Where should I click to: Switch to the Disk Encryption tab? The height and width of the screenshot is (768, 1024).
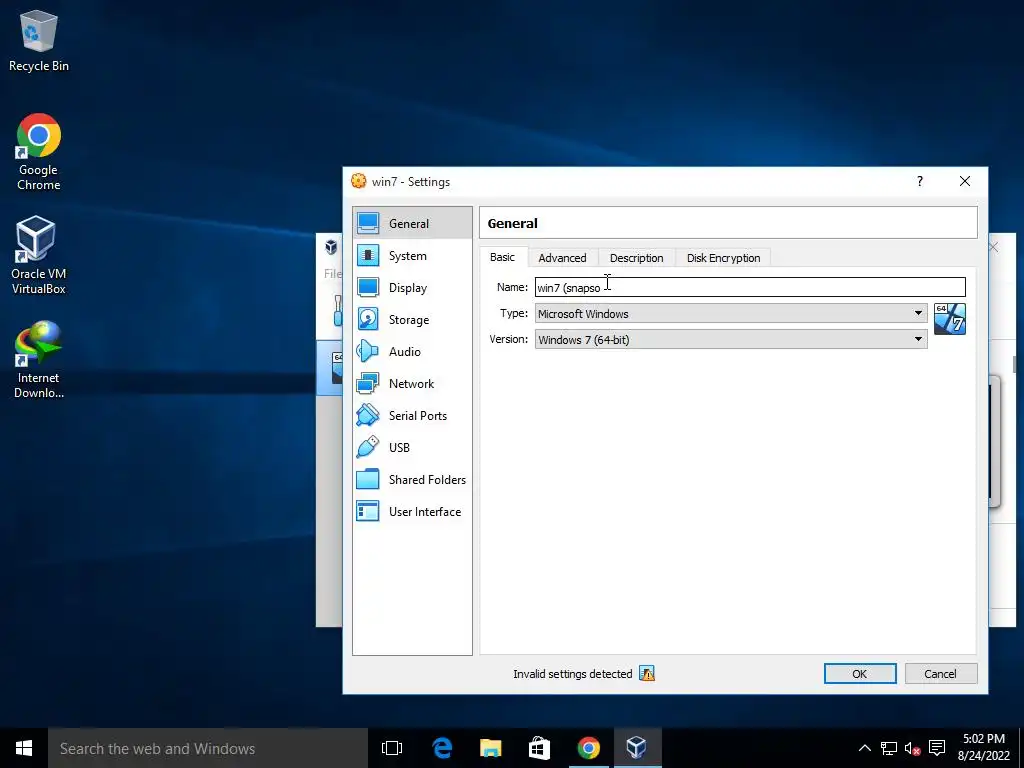723,258
